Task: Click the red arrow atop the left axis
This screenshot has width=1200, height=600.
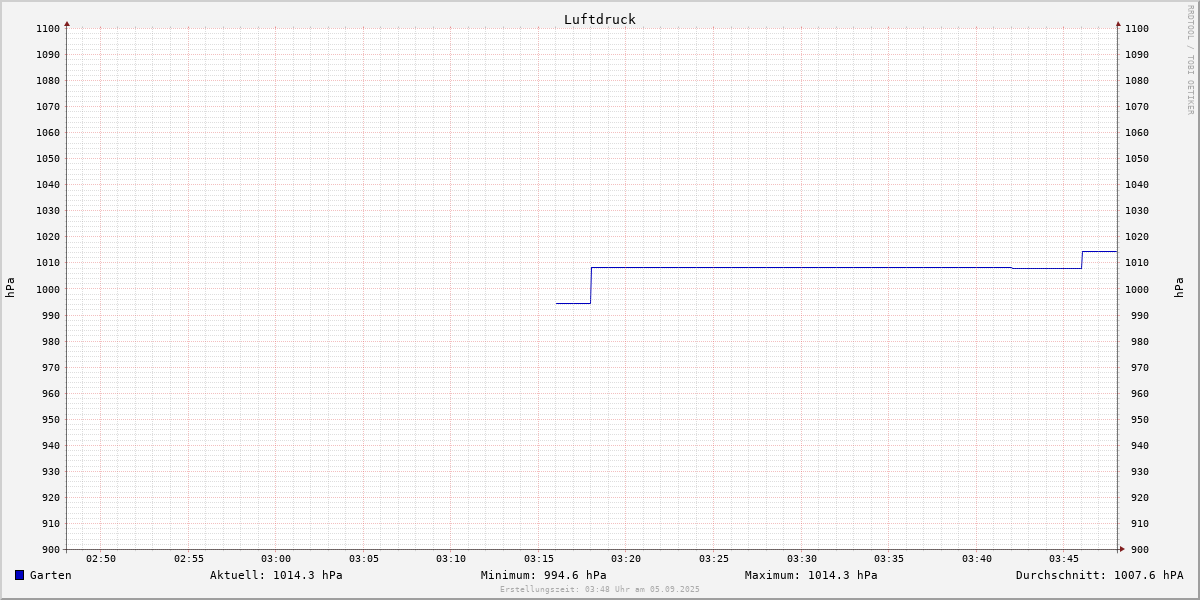Action: (x=67, y=23)
